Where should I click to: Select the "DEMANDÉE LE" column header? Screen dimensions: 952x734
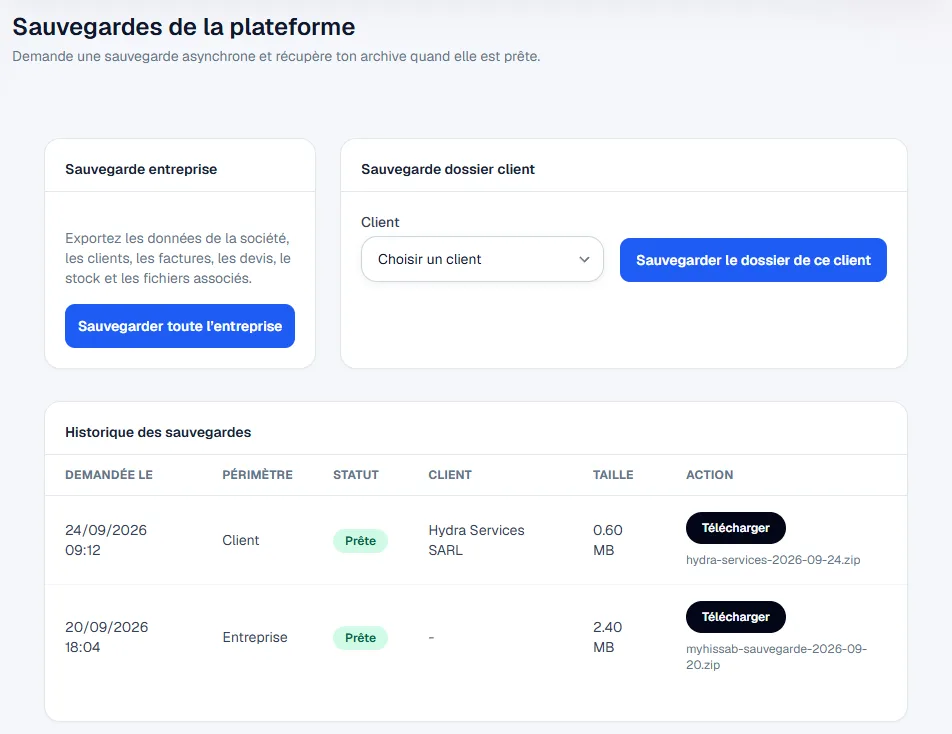coord(109,475)
